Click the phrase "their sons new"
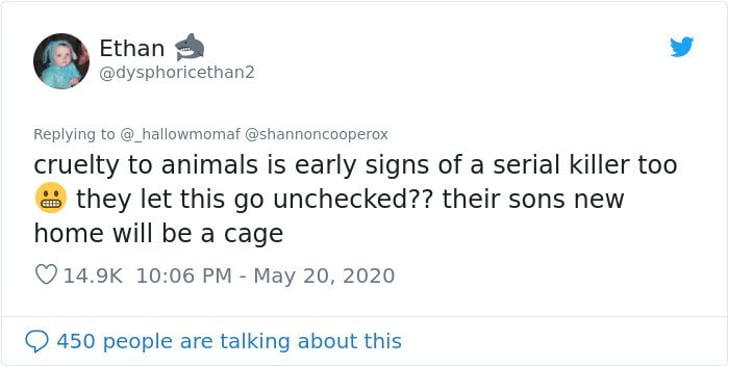Screen dimensions: 729x367 pos(533,200)
